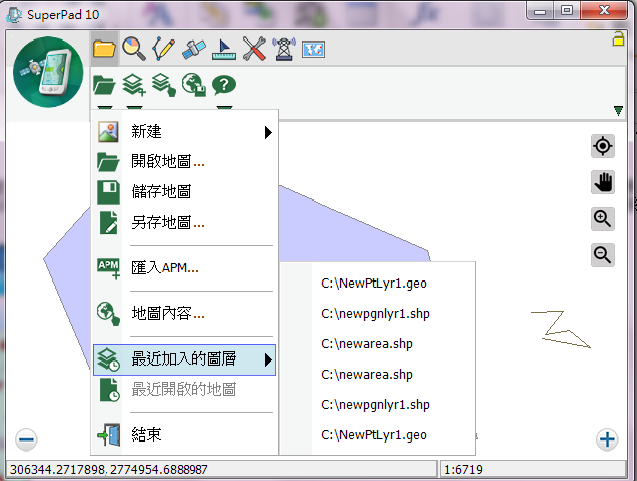Toggle the yellow padlock lock icon
Image resolution: width=637 pixels, height=481 pixels.
[x=618, y=39]
